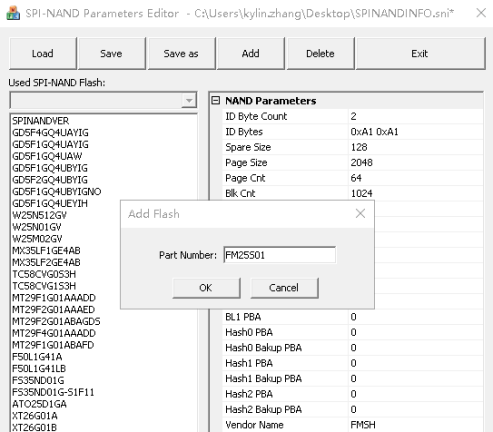Image resolution: width=493 pixels, height=432 pixels.
Task: Select GD5F4GQ4UAYIG in flash list
Action: coord(50,133)
